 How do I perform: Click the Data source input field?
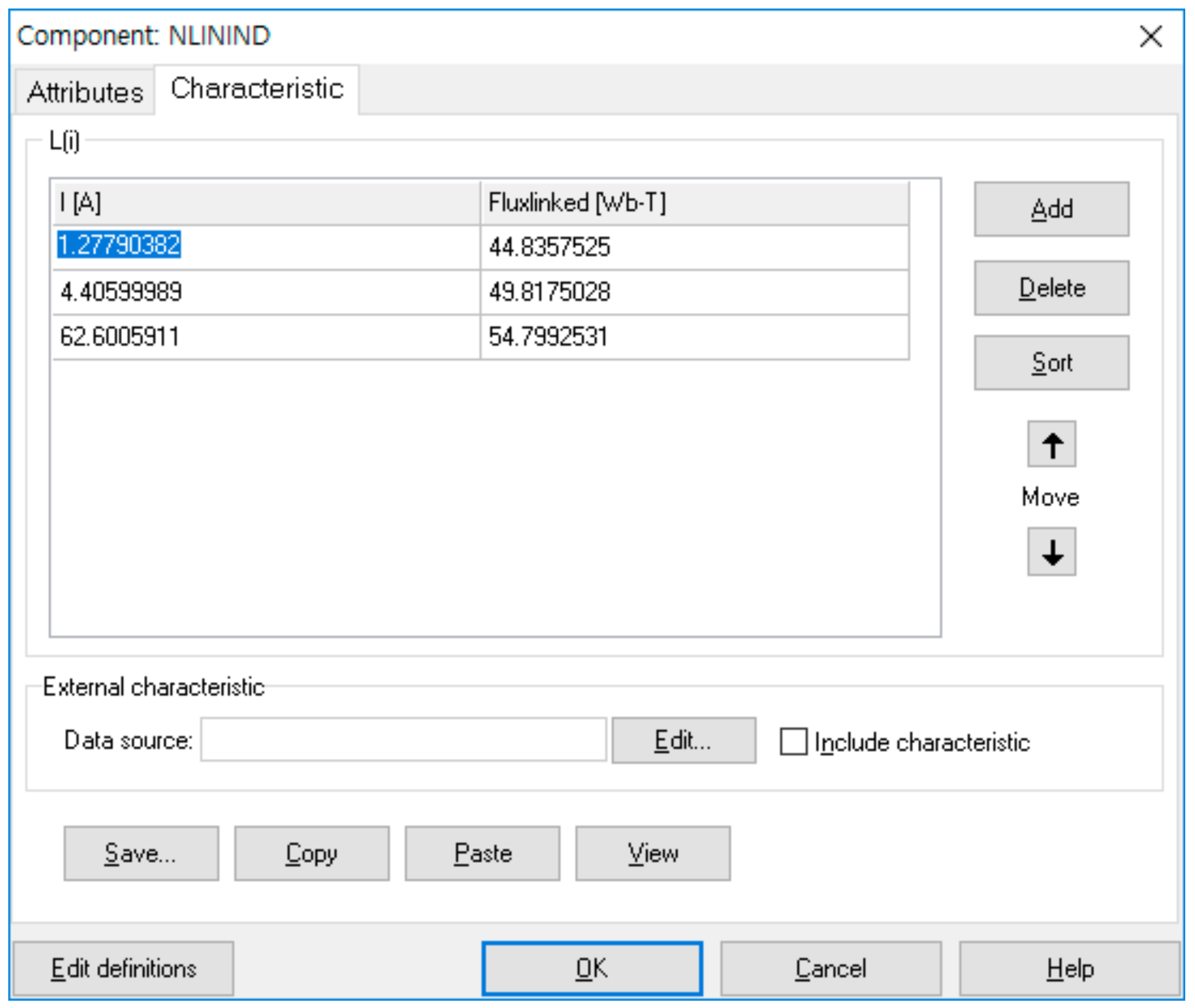[x=403, y=740]
